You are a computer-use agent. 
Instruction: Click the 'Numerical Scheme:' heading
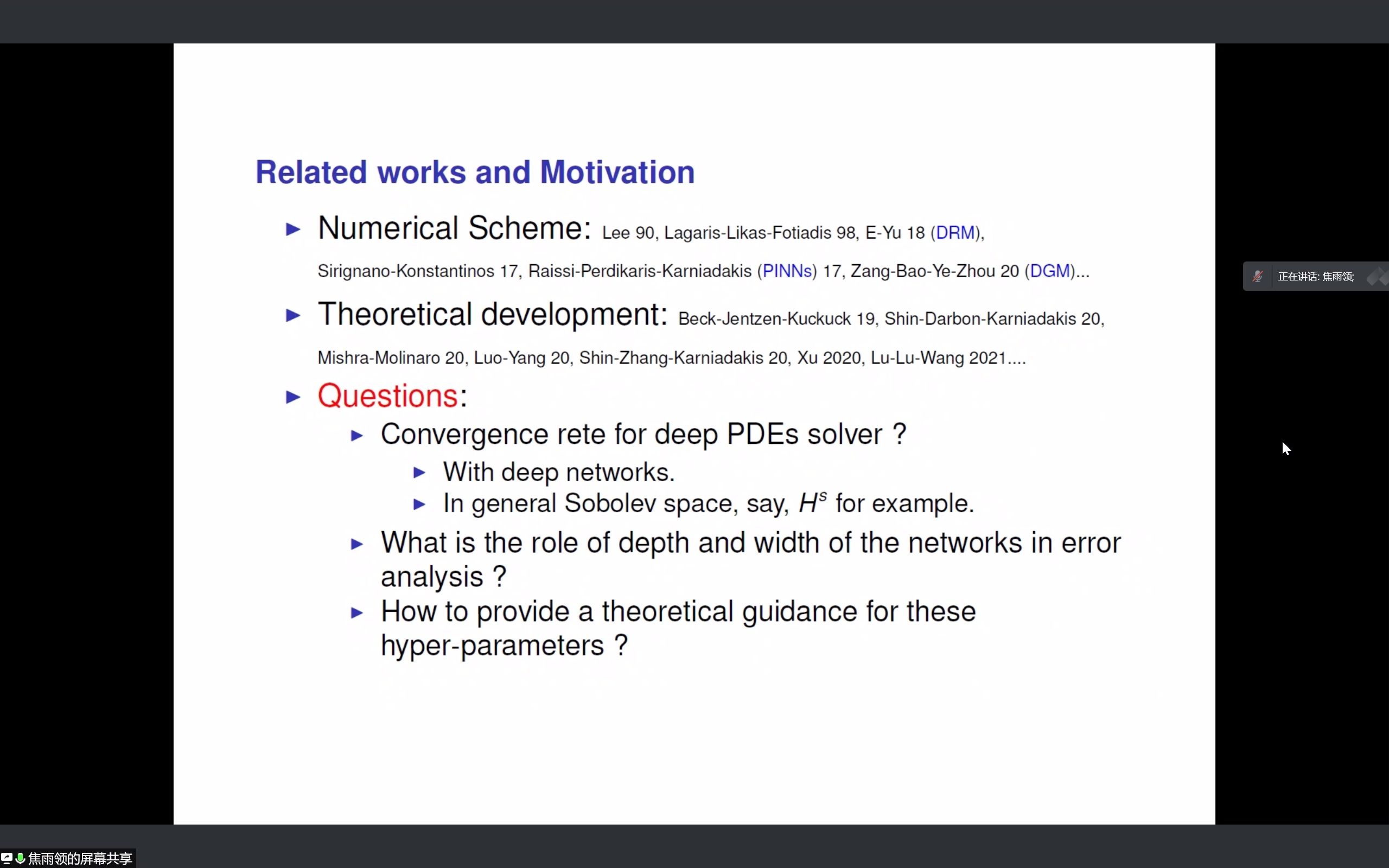(x=454, y=228)
